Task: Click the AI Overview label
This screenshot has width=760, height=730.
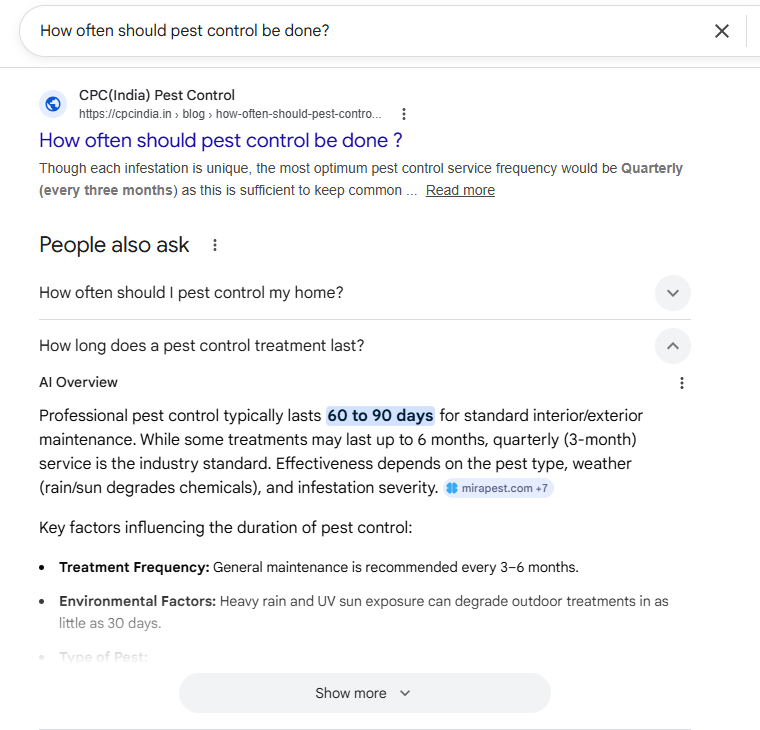Action: coord(78,382)
